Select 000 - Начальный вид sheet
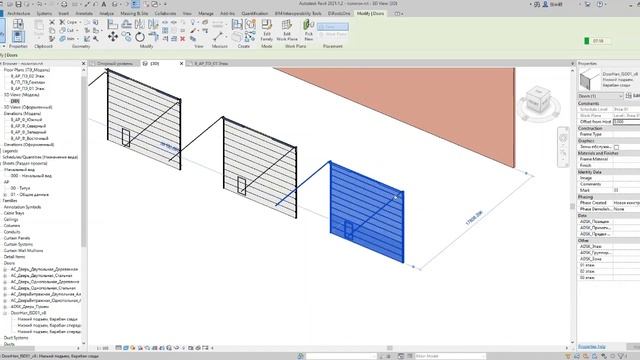This screenshot has width=640, height=360. coord(31,176)
